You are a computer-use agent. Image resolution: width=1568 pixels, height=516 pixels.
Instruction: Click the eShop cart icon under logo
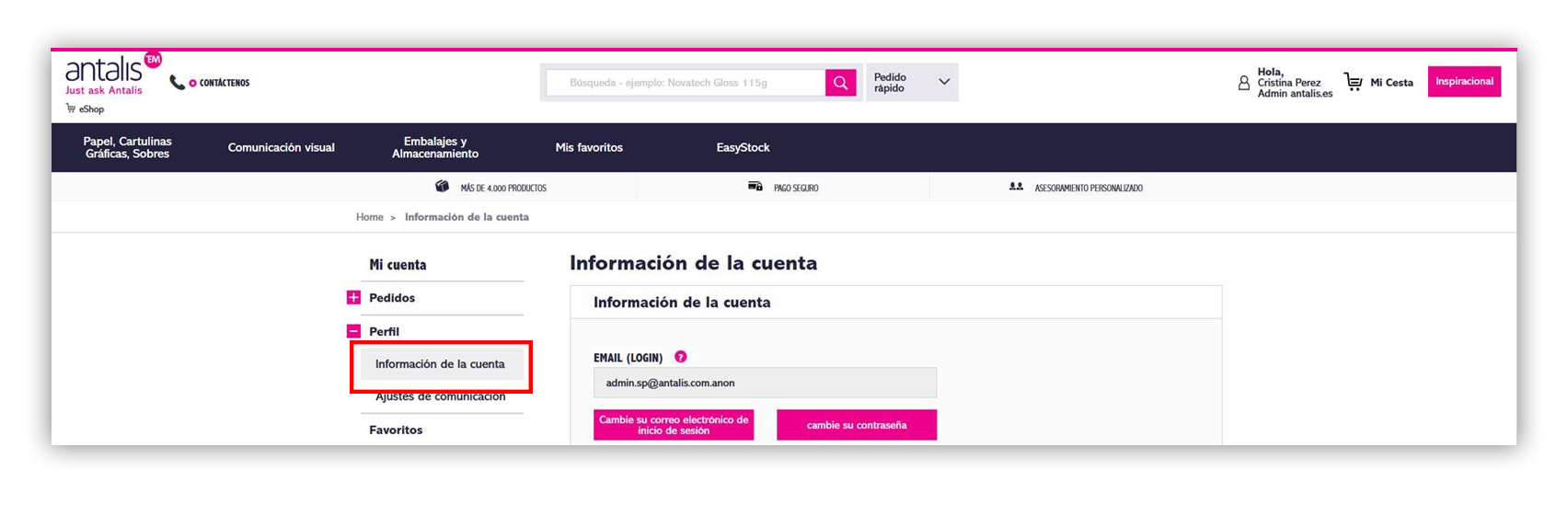(x=71, y=109)
